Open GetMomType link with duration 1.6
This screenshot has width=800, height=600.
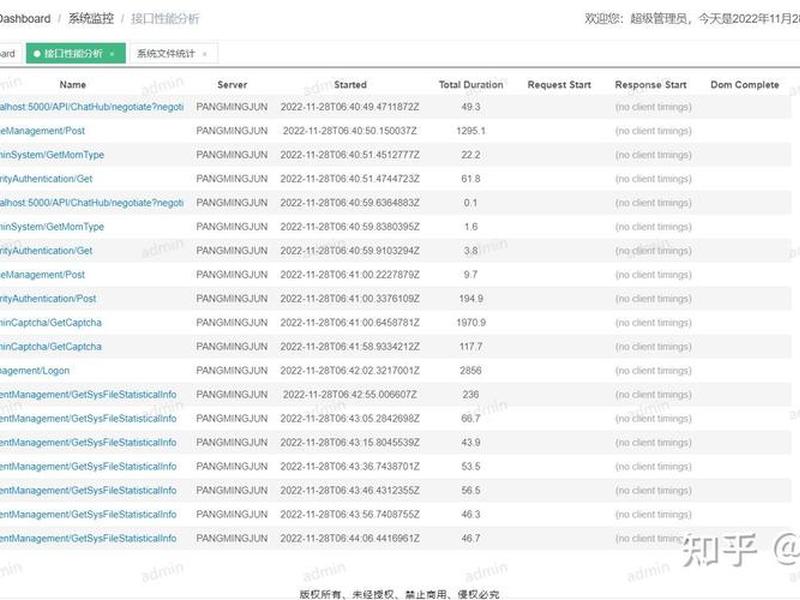pos(52,227)
